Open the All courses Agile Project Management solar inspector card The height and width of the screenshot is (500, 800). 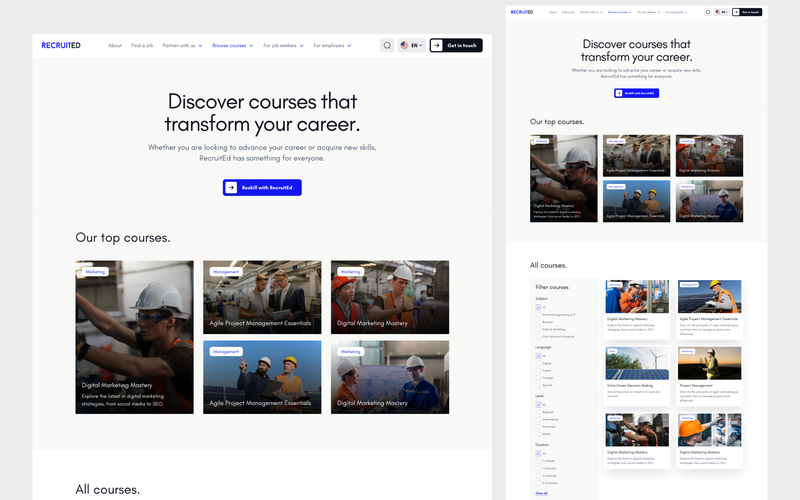click(x=709, y=309)
